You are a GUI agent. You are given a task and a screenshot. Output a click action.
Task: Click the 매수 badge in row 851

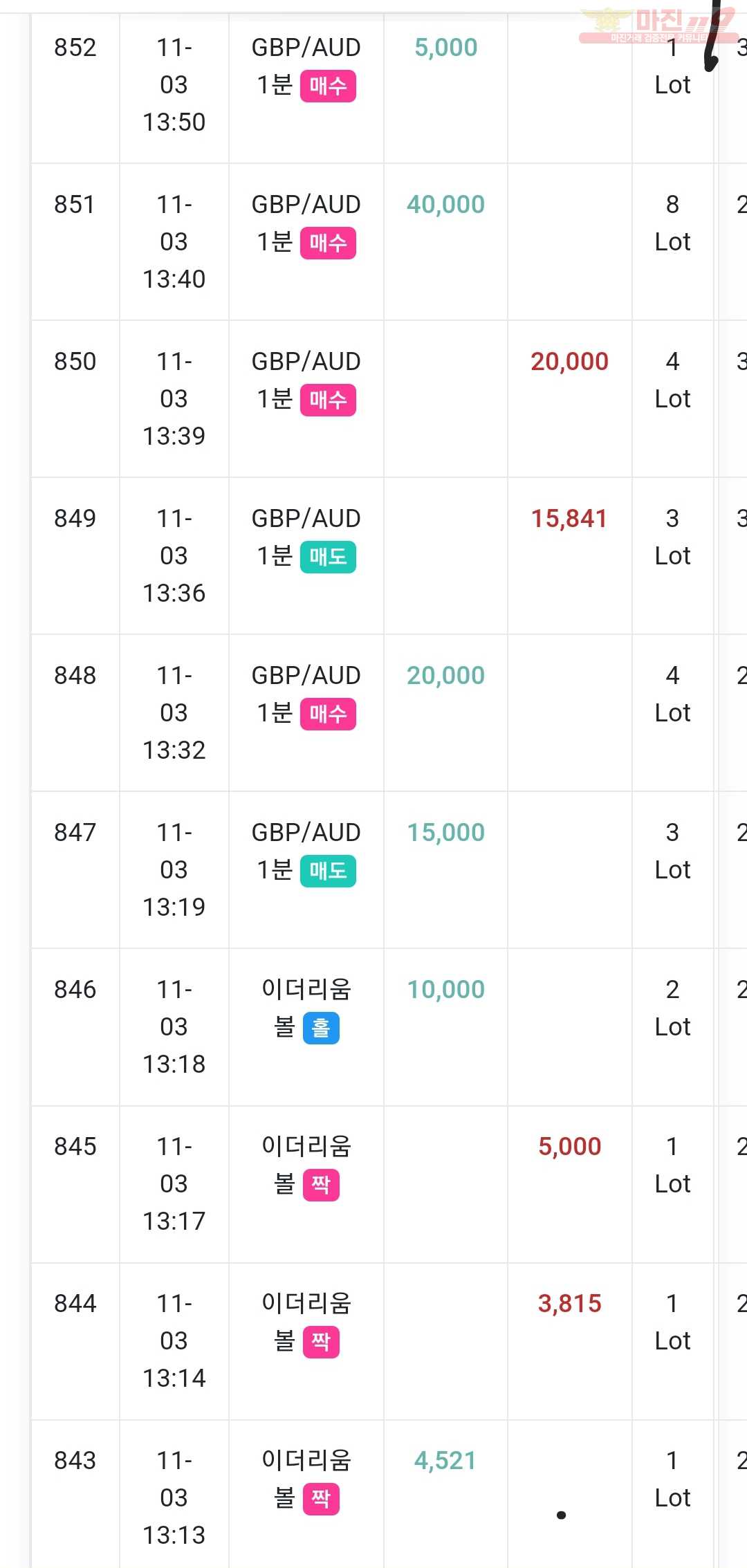coord(328,243)
